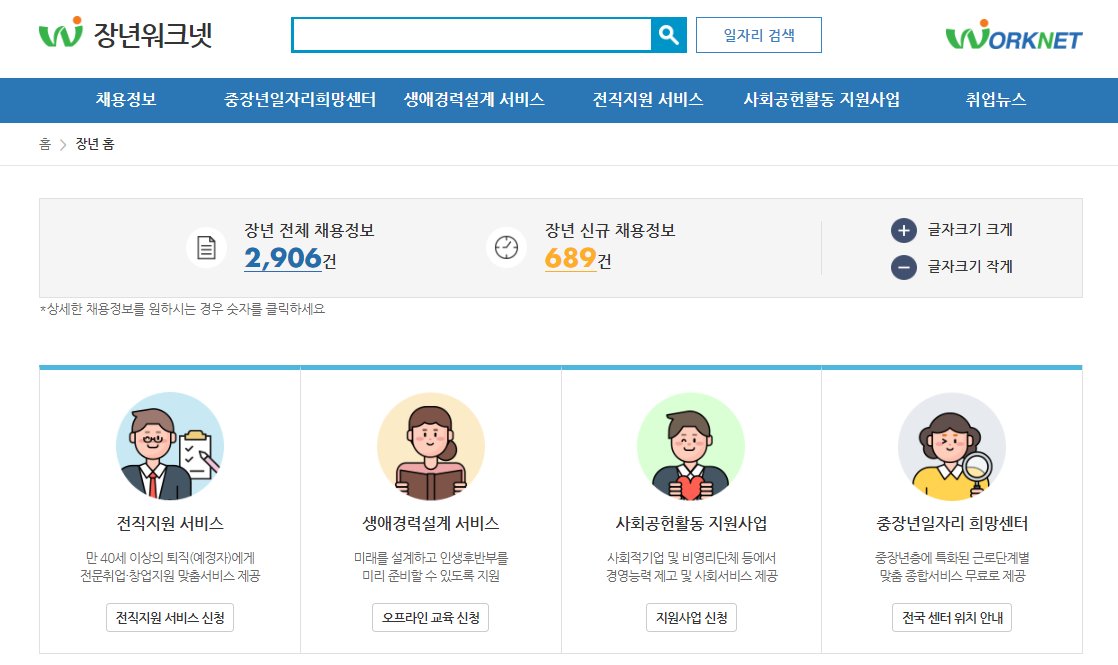Click the 전직지원 서비스 신청 button

click(x=170, y=617)
